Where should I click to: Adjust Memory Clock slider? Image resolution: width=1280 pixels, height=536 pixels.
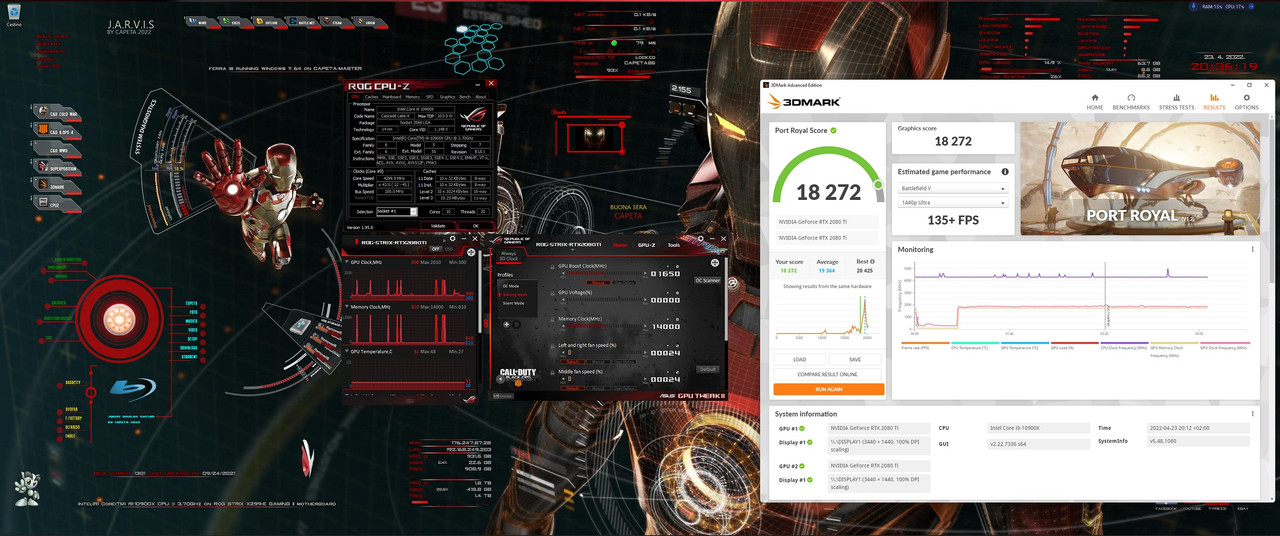tap(603, 326)
